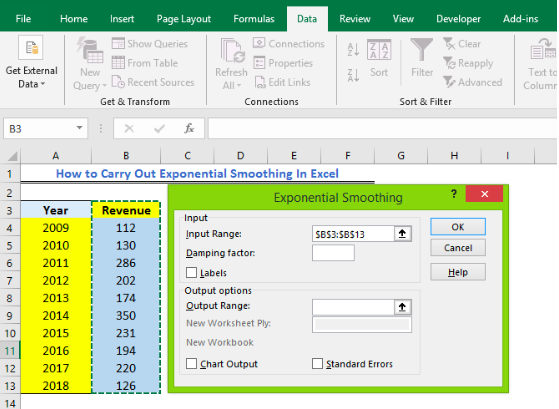Click the dialog help question mark

pyautogui.click(x=453, y=194)
